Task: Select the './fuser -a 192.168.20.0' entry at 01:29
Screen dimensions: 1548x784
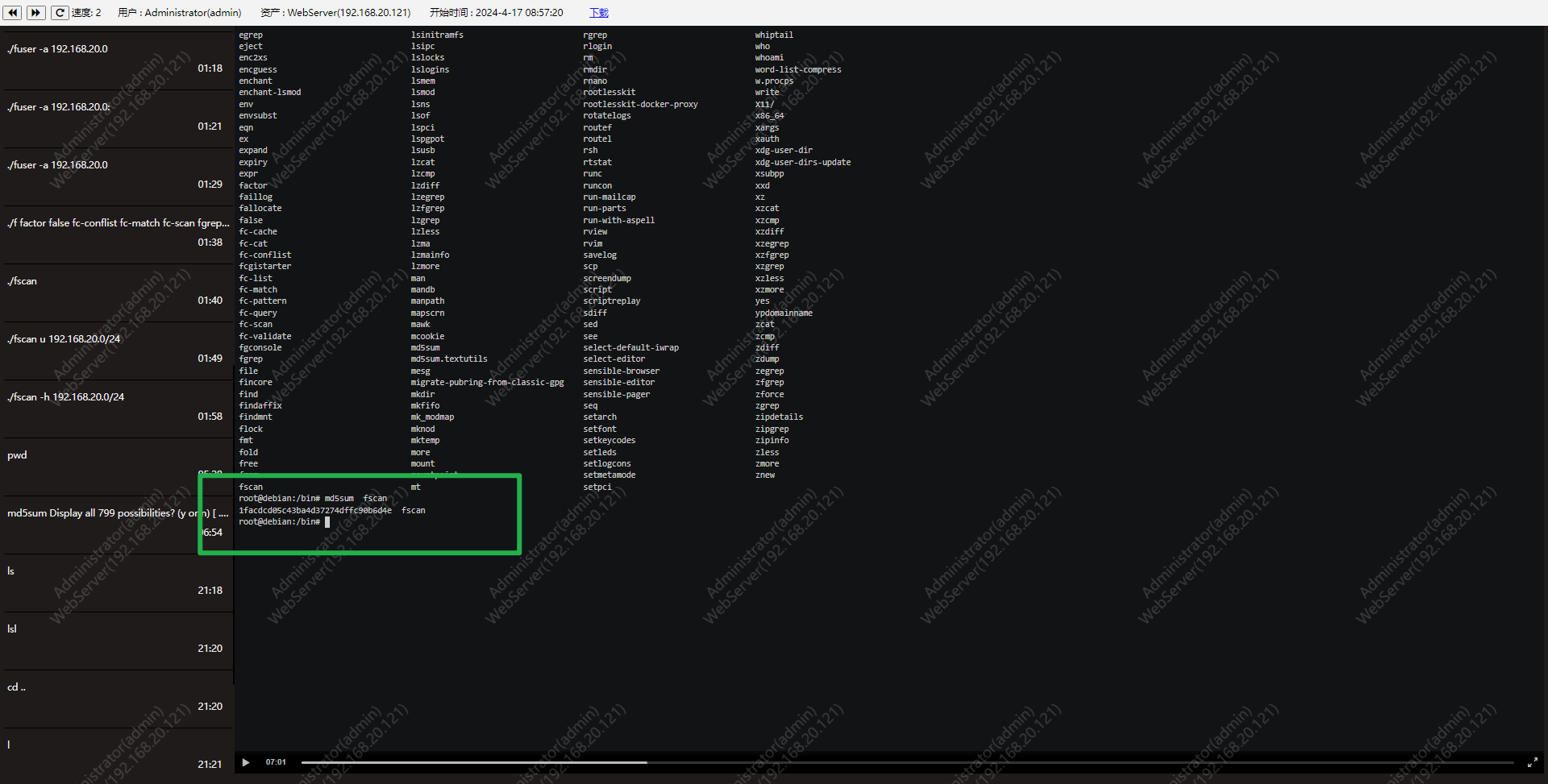Action: click(117, 175)
